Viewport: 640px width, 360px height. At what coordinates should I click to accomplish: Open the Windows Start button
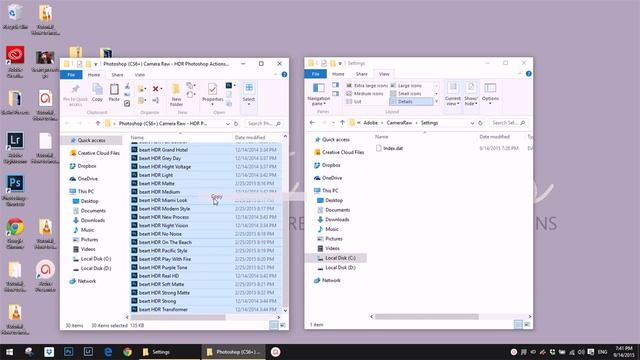coord(9,352)
